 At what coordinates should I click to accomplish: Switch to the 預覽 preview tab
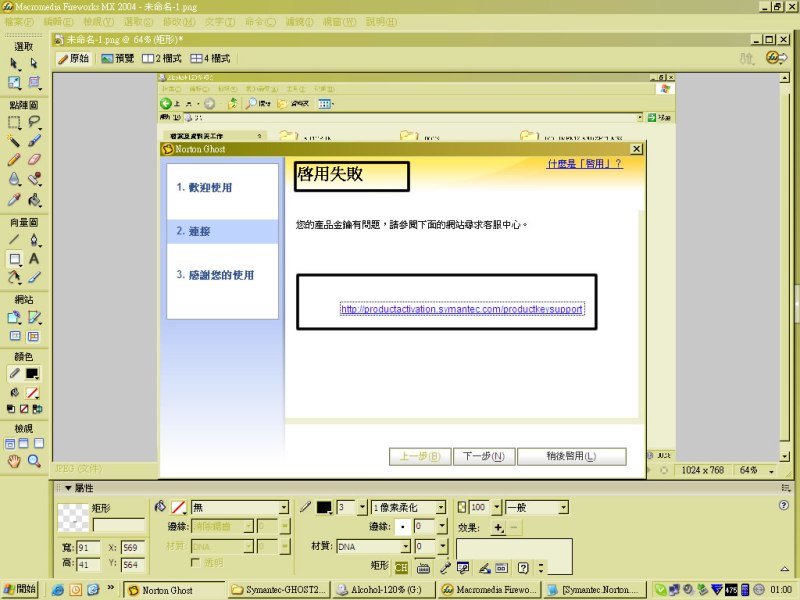(x=118, y=59)
